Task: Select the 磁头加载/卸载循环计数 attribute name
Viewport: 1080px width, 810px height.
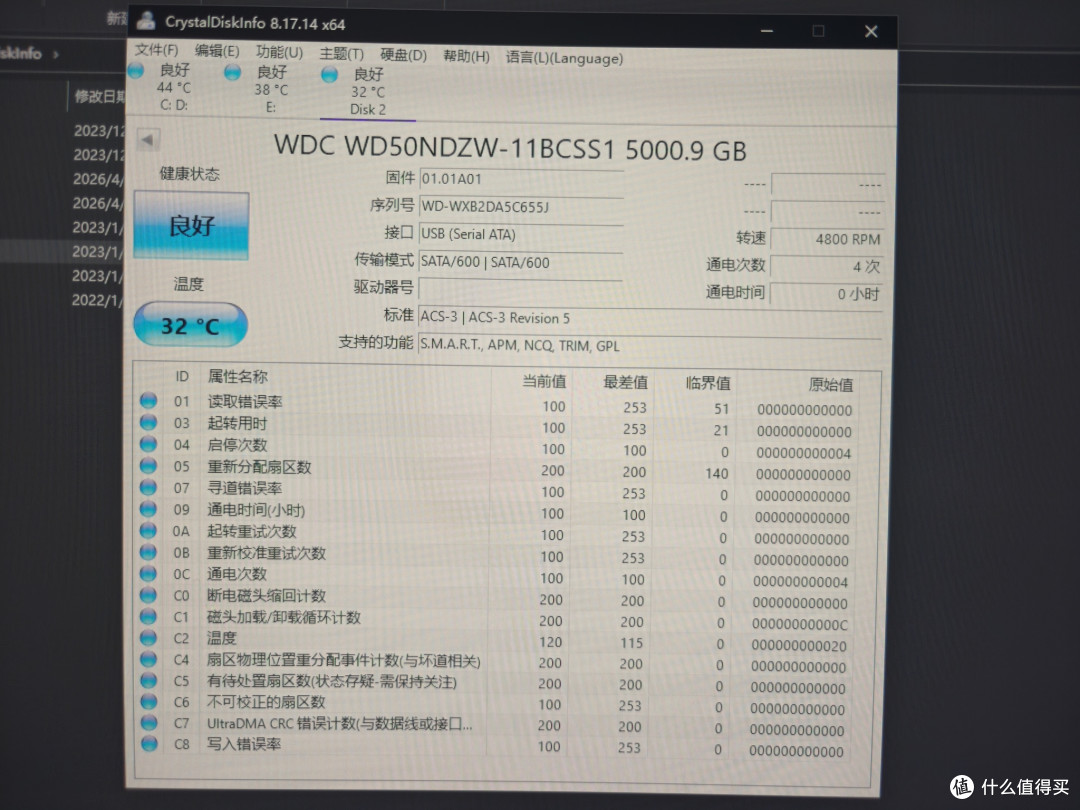Action: click(x=284, y=617)
